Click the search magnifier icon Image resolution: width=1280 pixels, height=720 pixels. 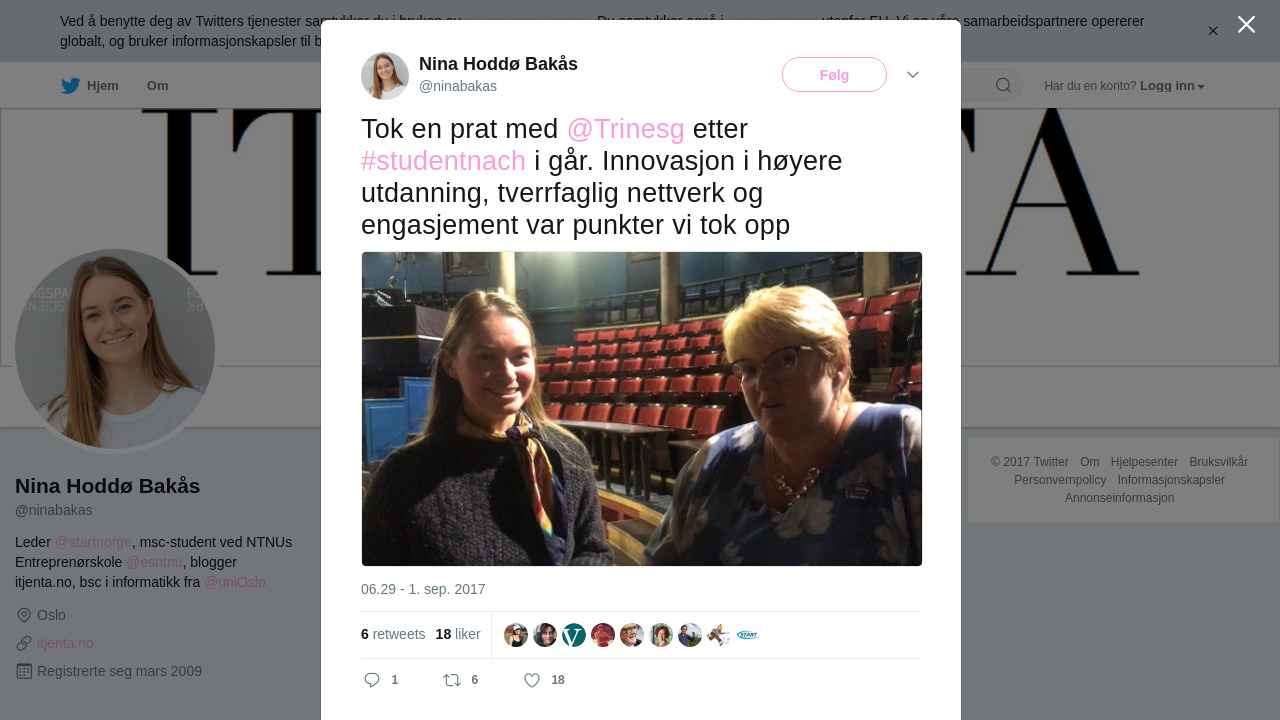(1003, 85)
